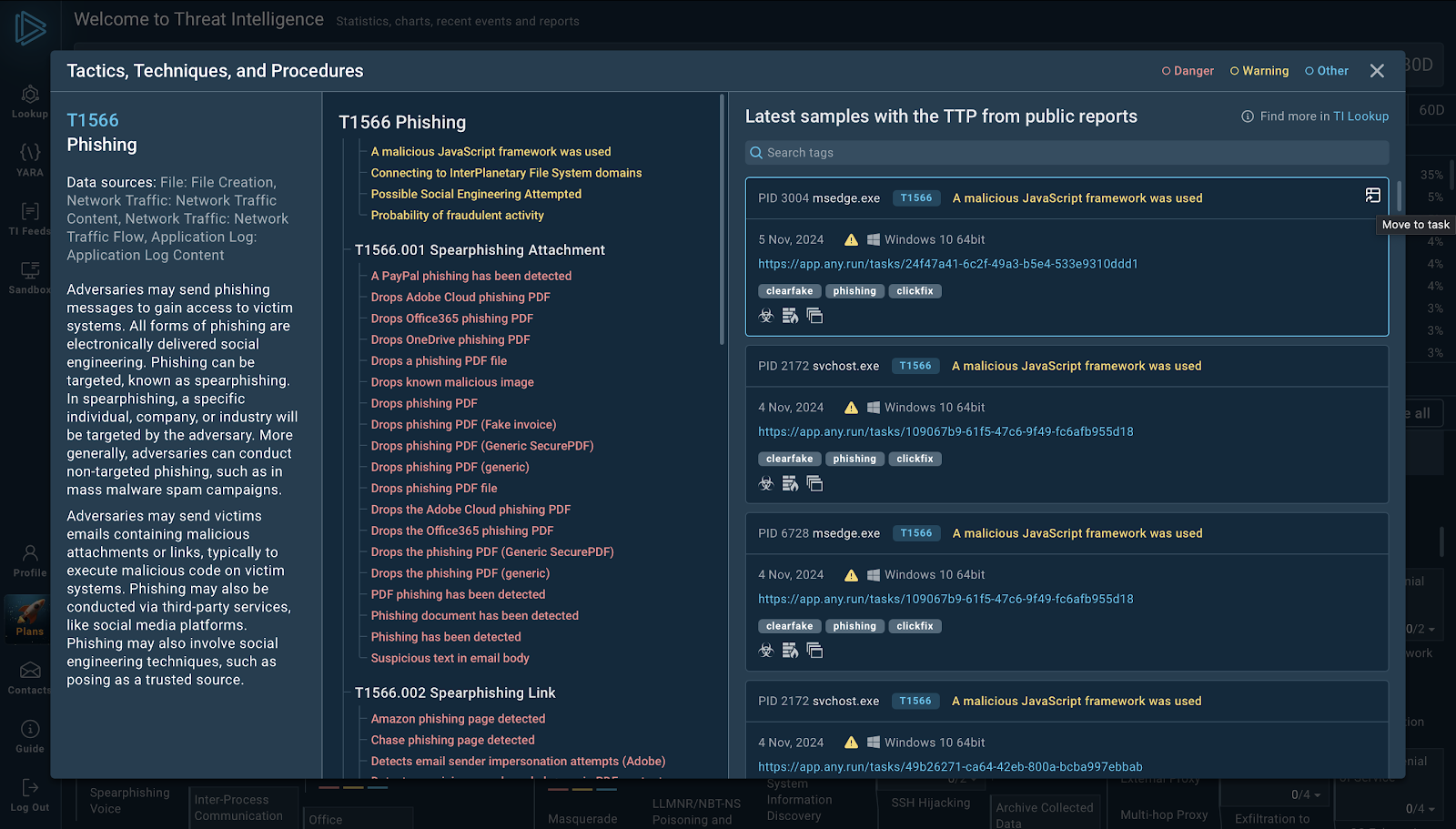
Task: Open task link under PID 6728 msedge.exe
Action: [945, 599]
